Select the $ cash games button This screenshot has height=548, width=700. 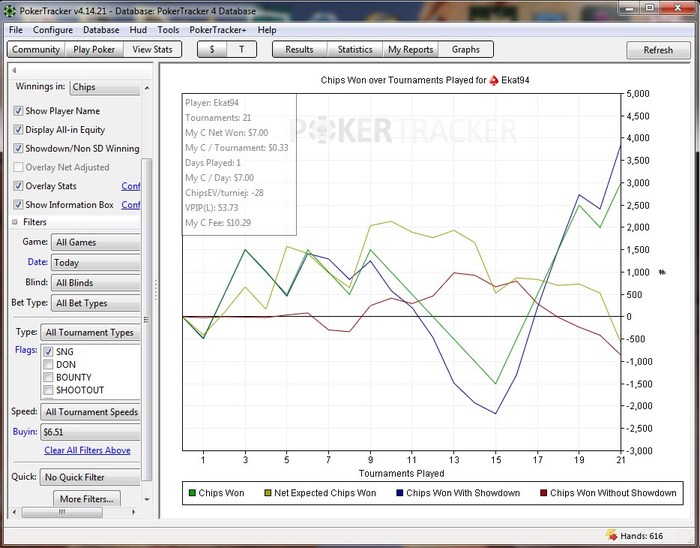[212, 50]
